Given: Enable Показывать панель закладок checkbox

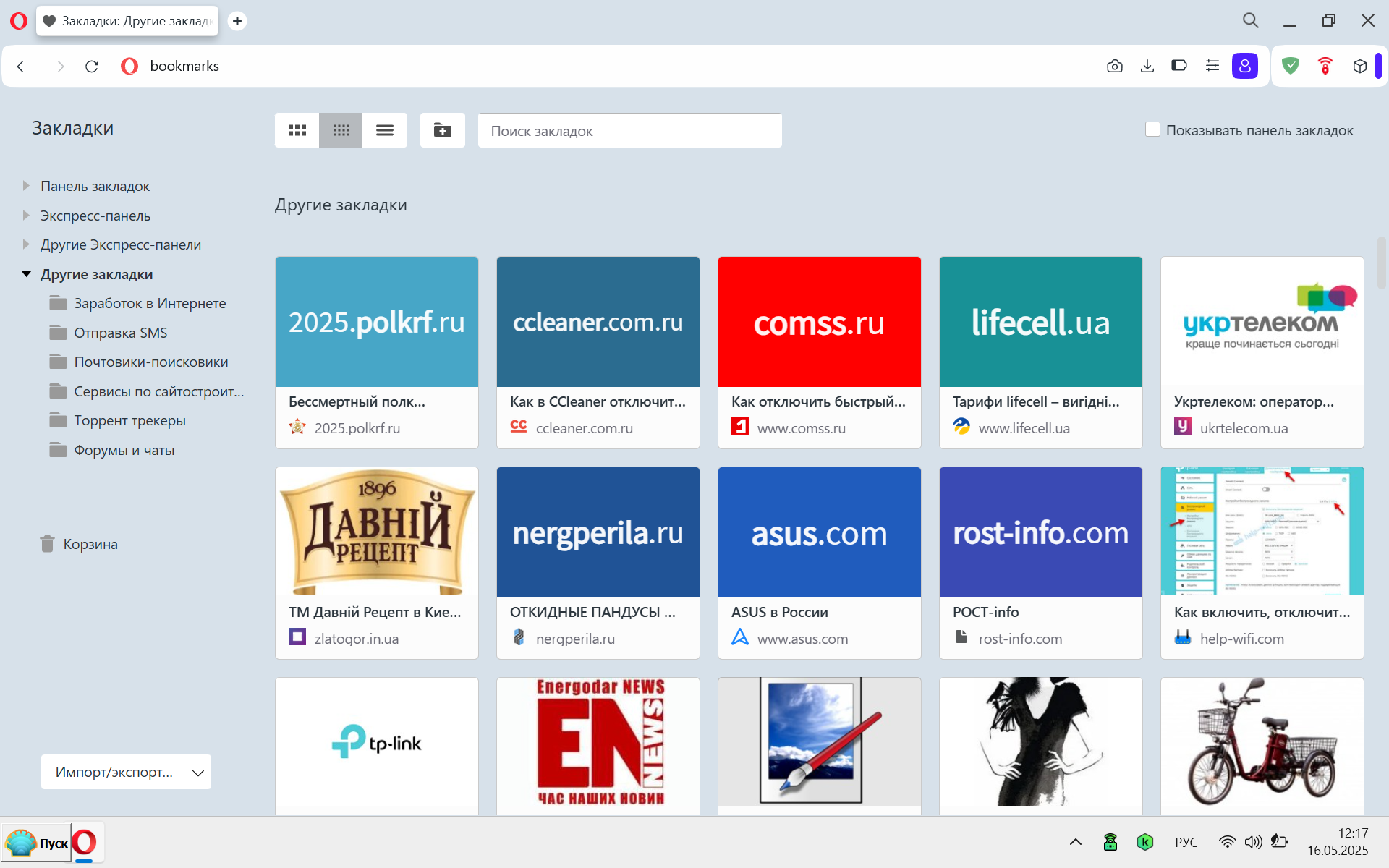Looking at the screenshot, I should click(x=1153, y=129).
